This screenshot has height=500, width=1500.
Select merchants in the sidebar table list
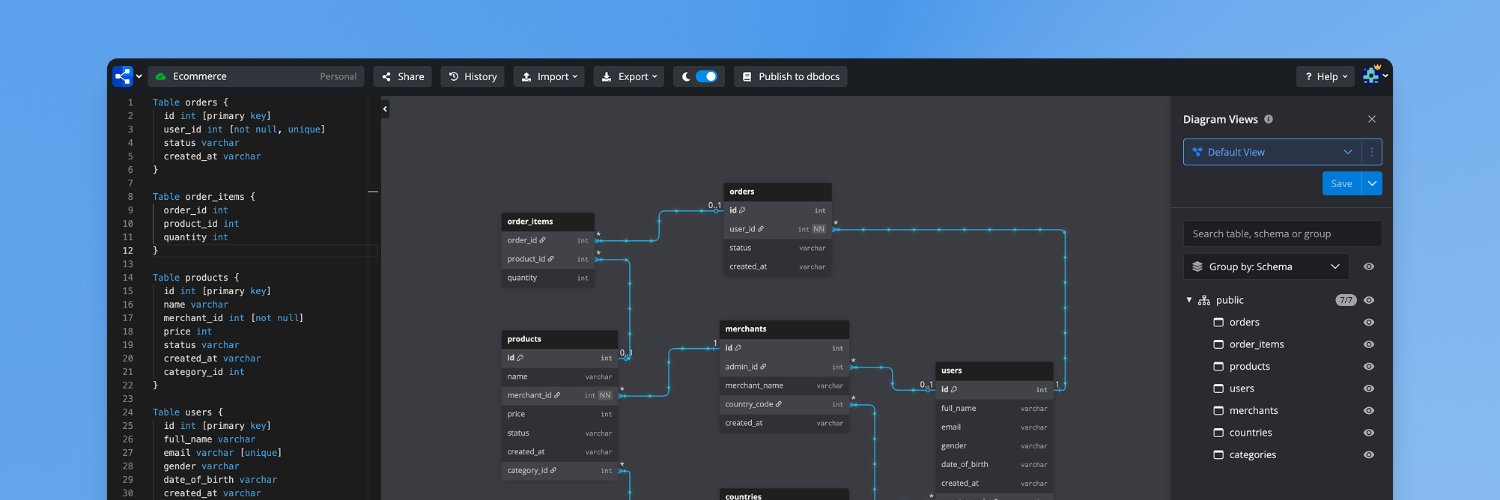pyautogui.click(x=1254, y=410)
